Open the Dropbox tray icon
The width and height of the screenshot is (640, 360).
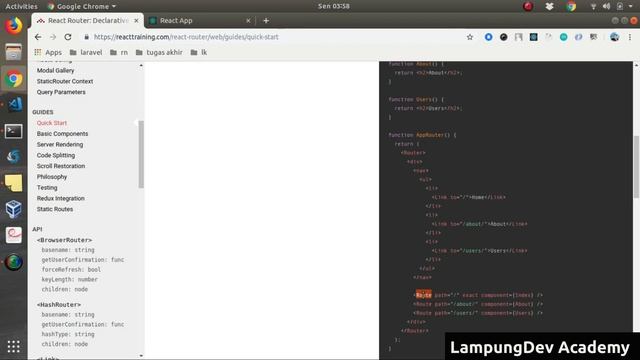549,6
